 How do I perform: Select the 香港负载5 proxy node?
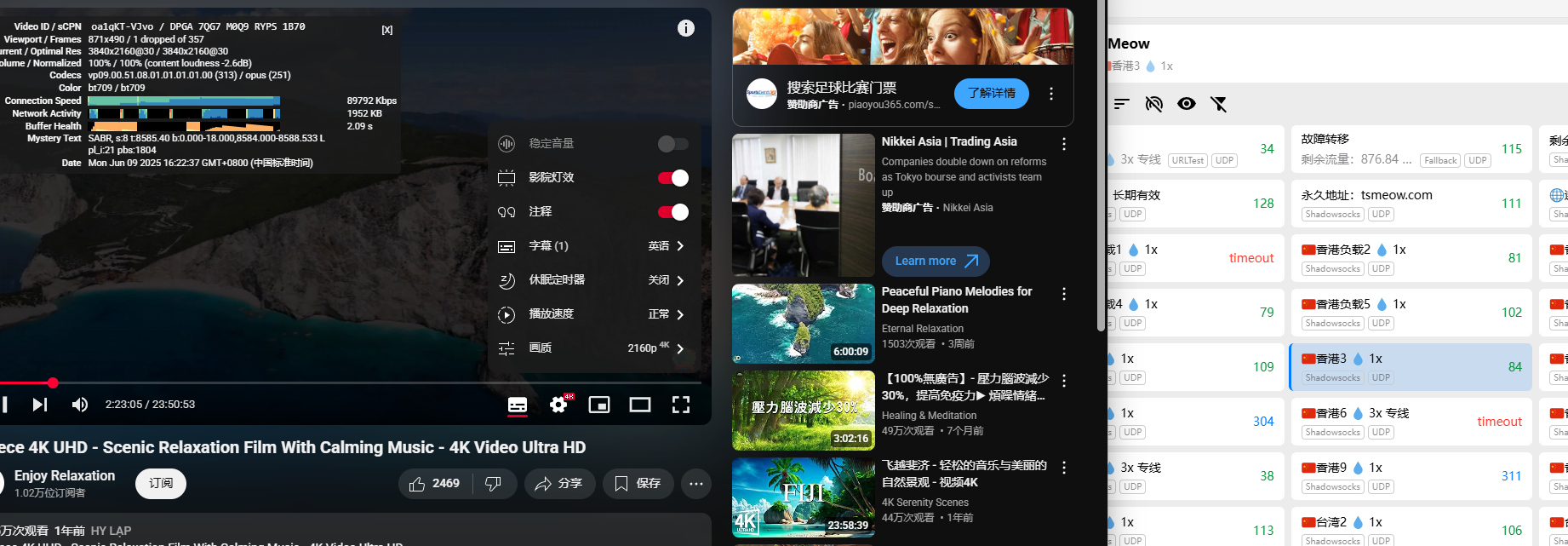coord(1411,313)
